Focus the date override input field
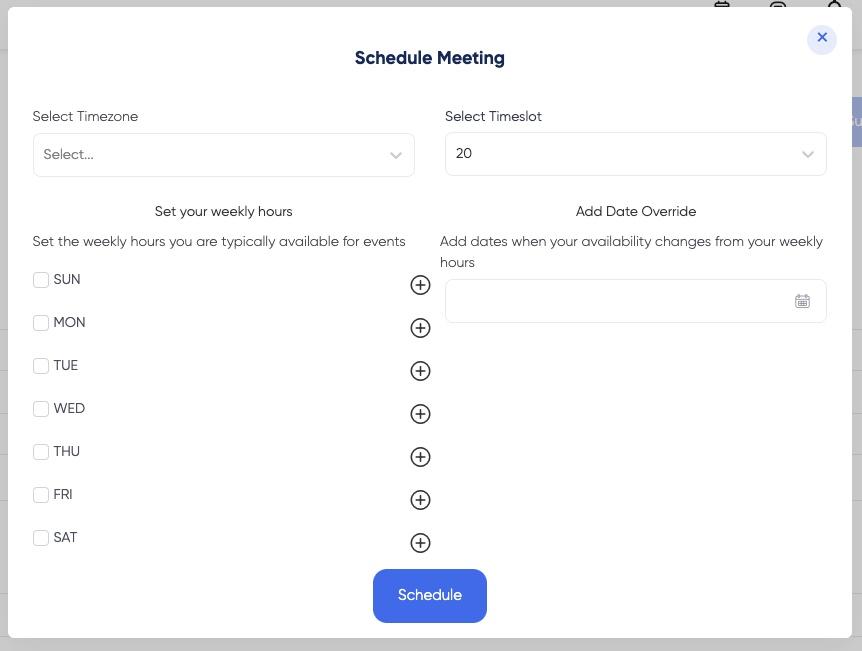862x651 pixels. tap(636, 301)
